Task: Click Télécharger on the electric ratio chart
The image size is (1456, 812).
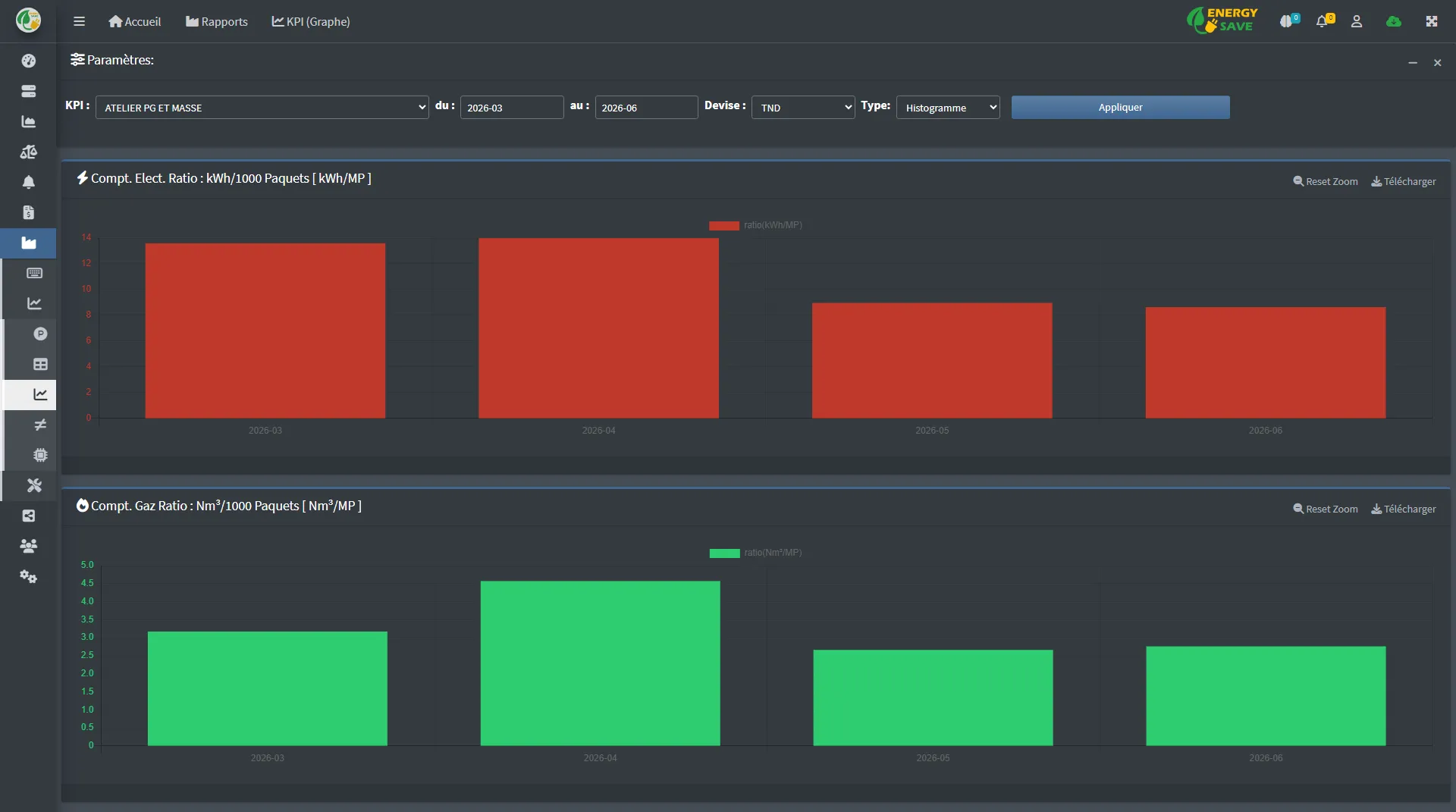Action: pos(1403,181)
